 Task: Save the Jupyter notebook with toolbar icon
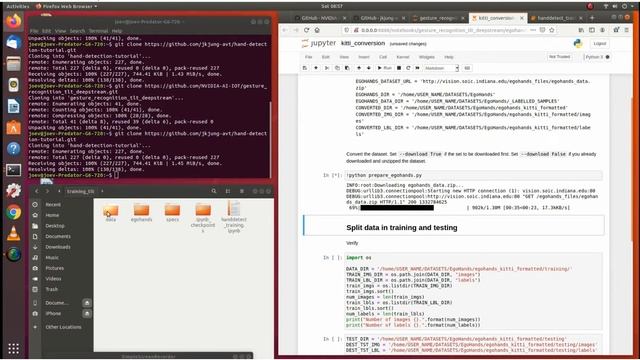pyautogui.click(x=304, y=68)
